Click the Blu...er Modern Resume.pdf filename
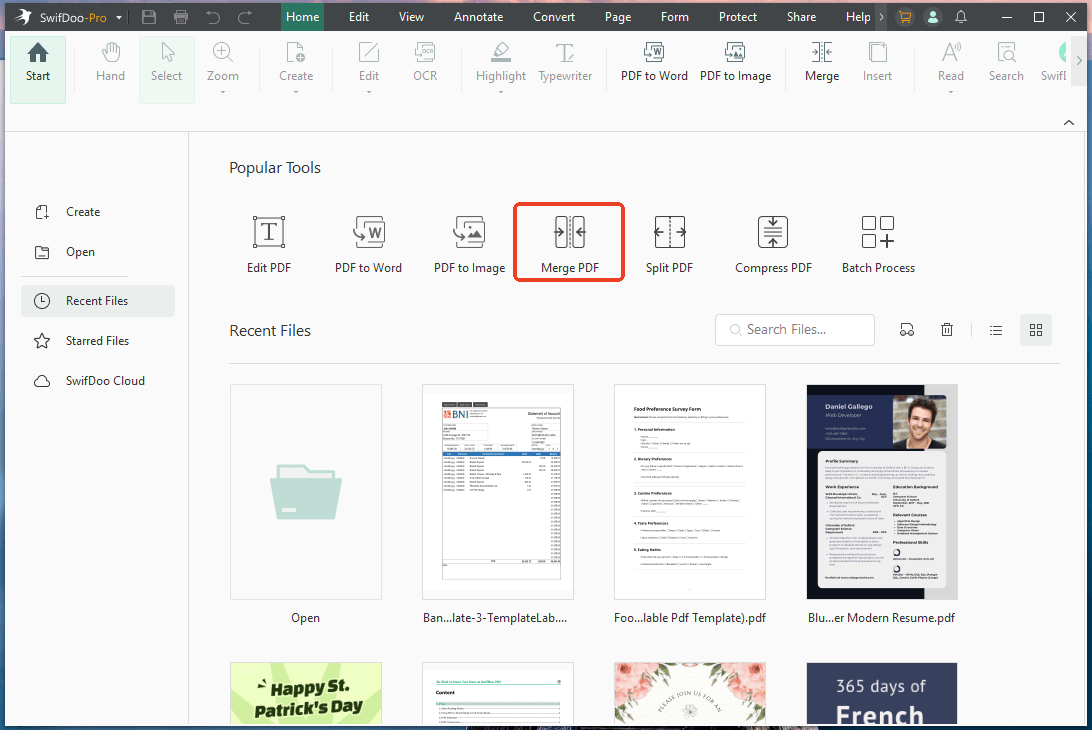This screenshot has height=730, width=1092. [x=882, y=618]
